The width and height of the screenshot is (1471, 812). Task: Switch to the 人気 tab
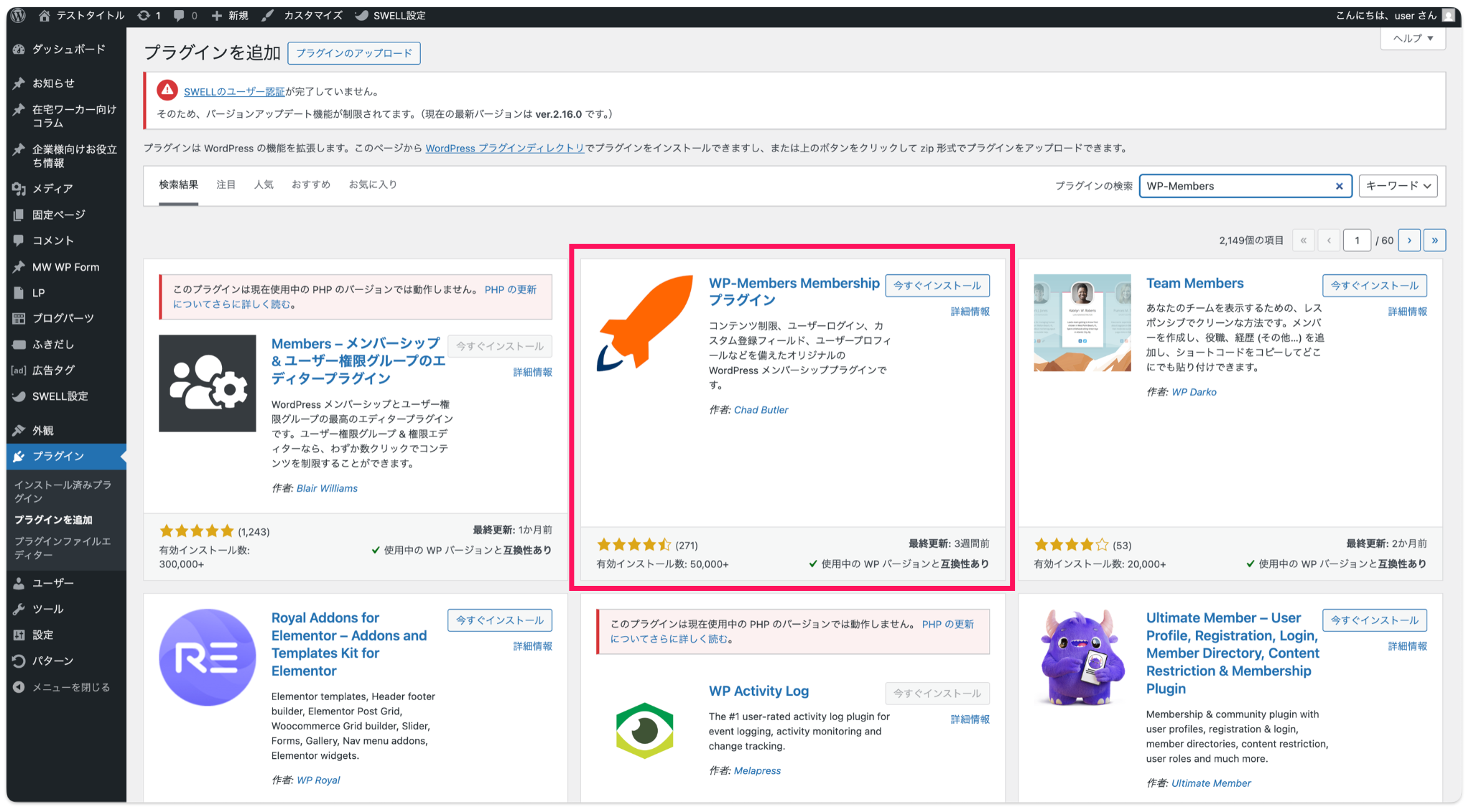pos(264,185)
